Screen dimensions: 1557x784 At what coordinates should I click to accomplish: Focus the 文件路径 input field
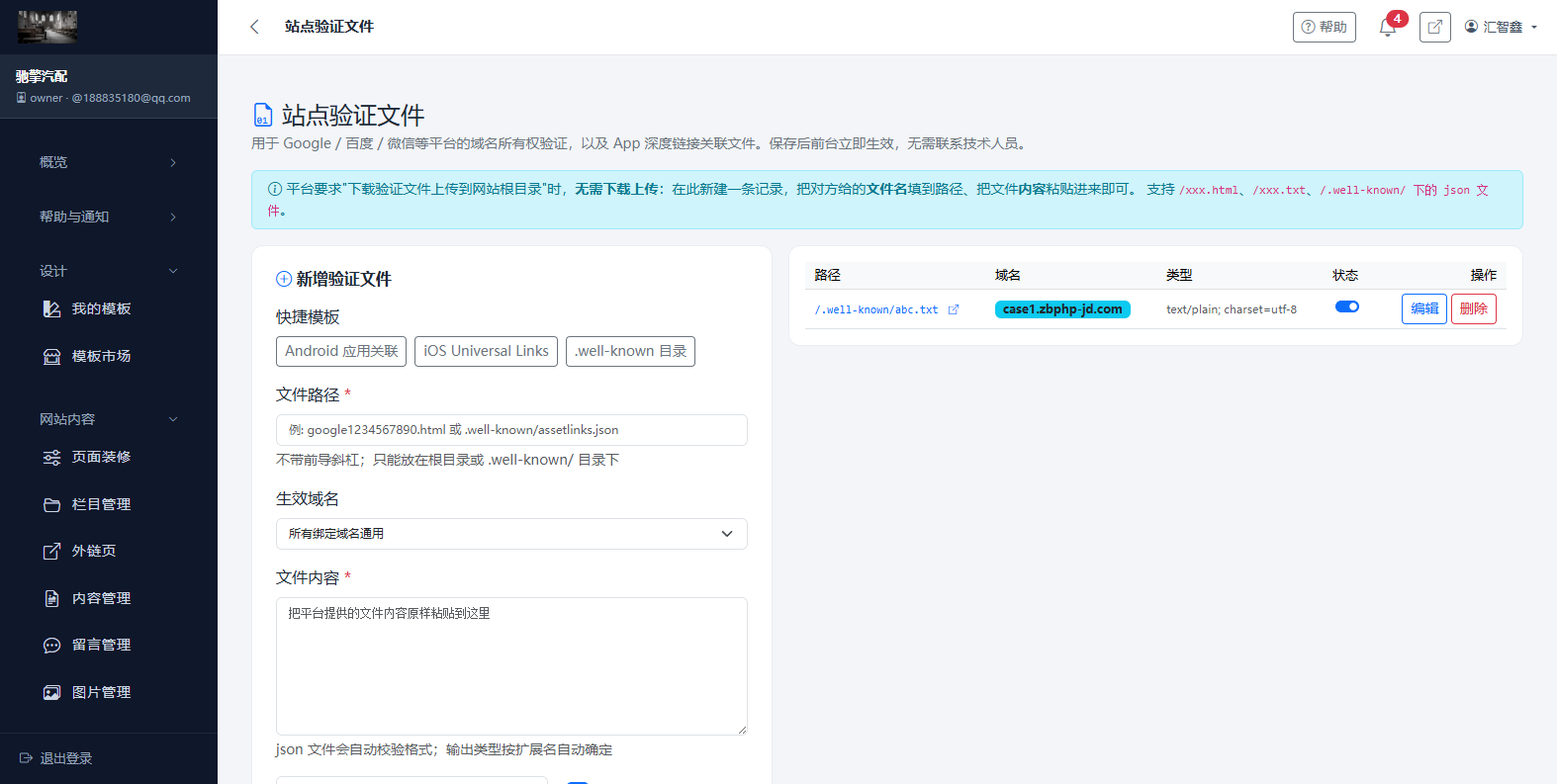511,430
